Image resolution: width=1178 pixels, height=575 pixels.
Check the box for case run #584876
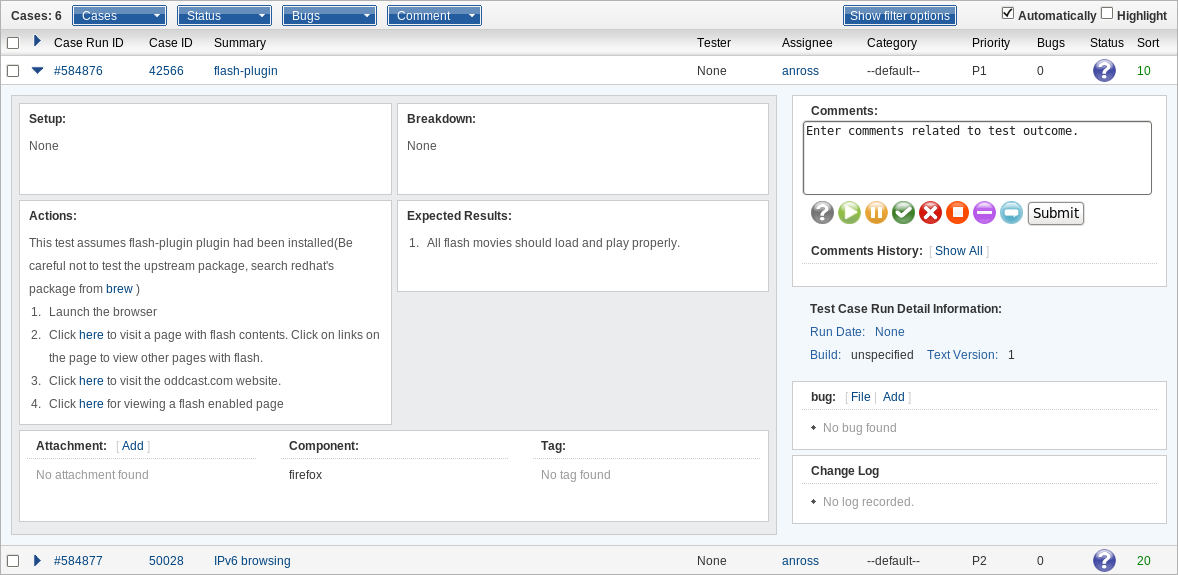(13, 71)
